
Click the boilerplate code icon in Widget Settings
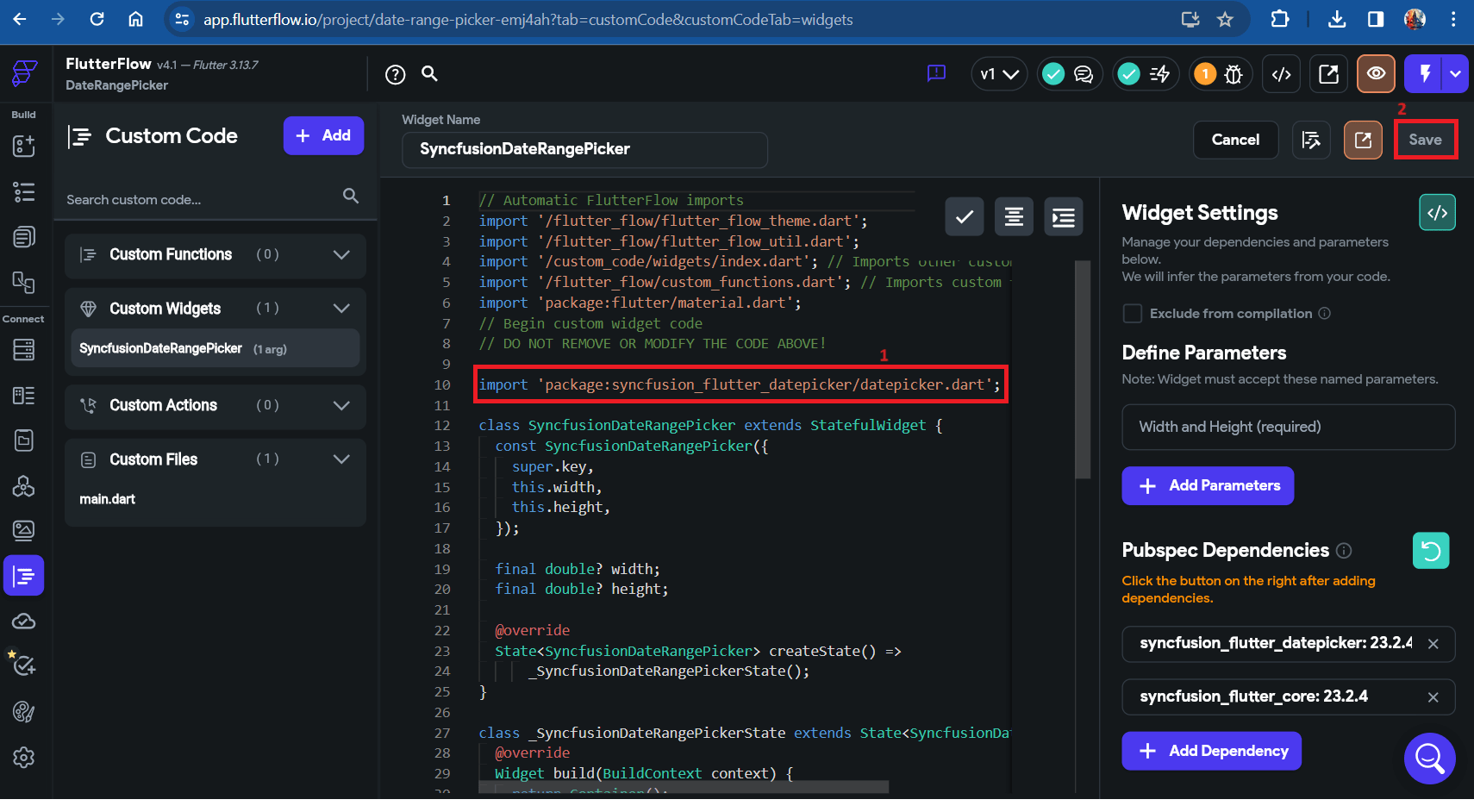pos(1437,213)
